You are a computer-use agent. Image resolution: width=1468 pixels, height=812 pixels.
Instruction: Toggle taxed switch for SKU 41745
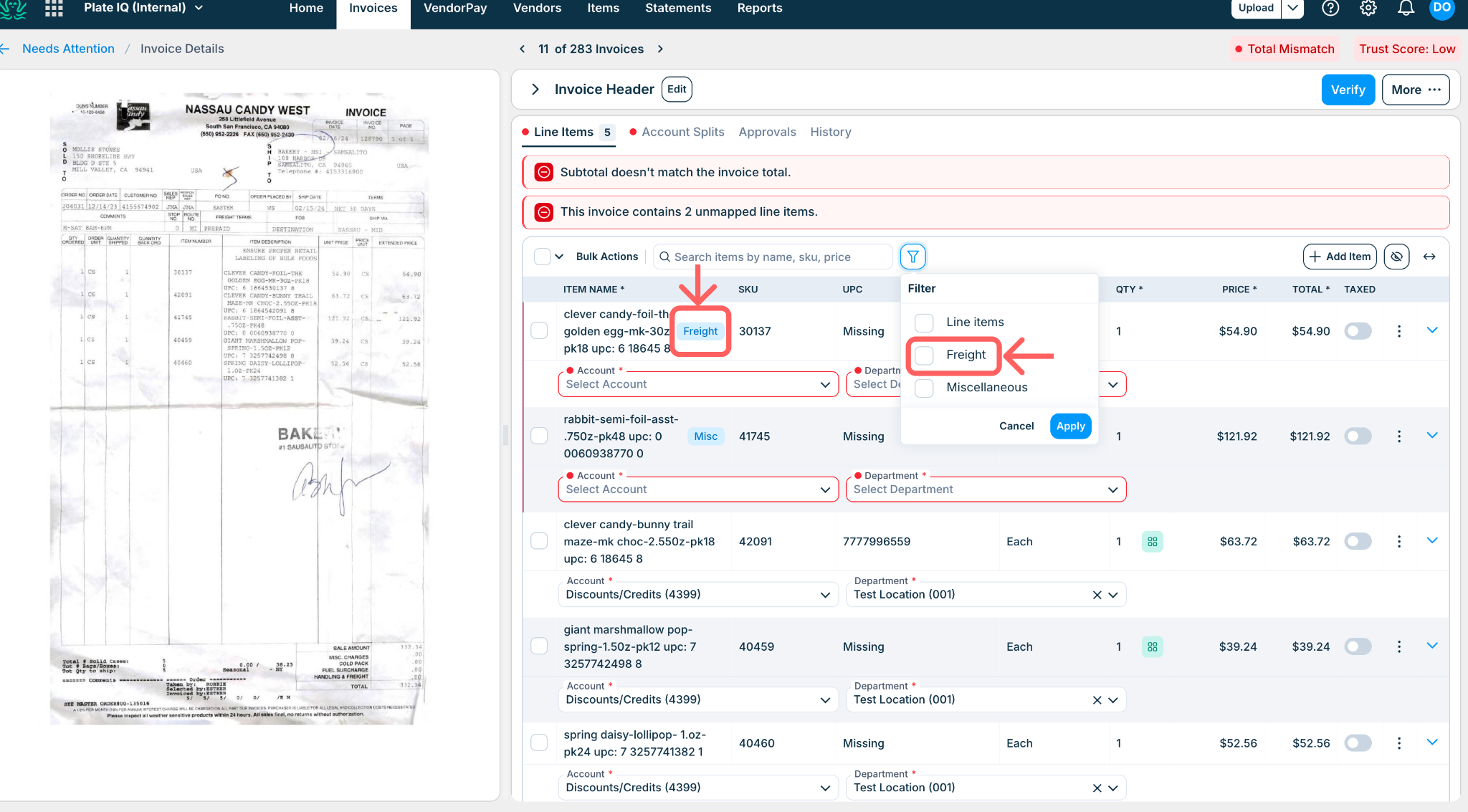pos(1358,436)
